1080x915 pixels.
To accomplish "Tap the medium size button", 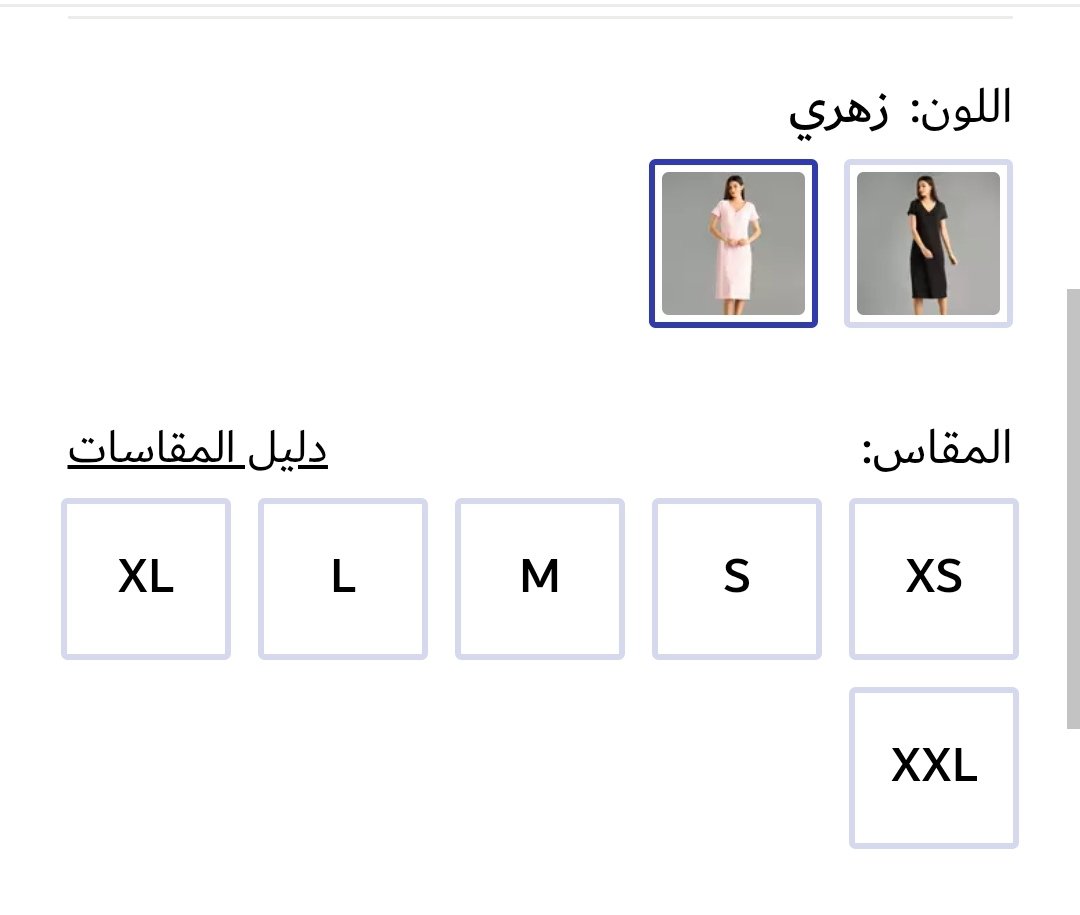I will pyautogui.click(x=540, y=579).
